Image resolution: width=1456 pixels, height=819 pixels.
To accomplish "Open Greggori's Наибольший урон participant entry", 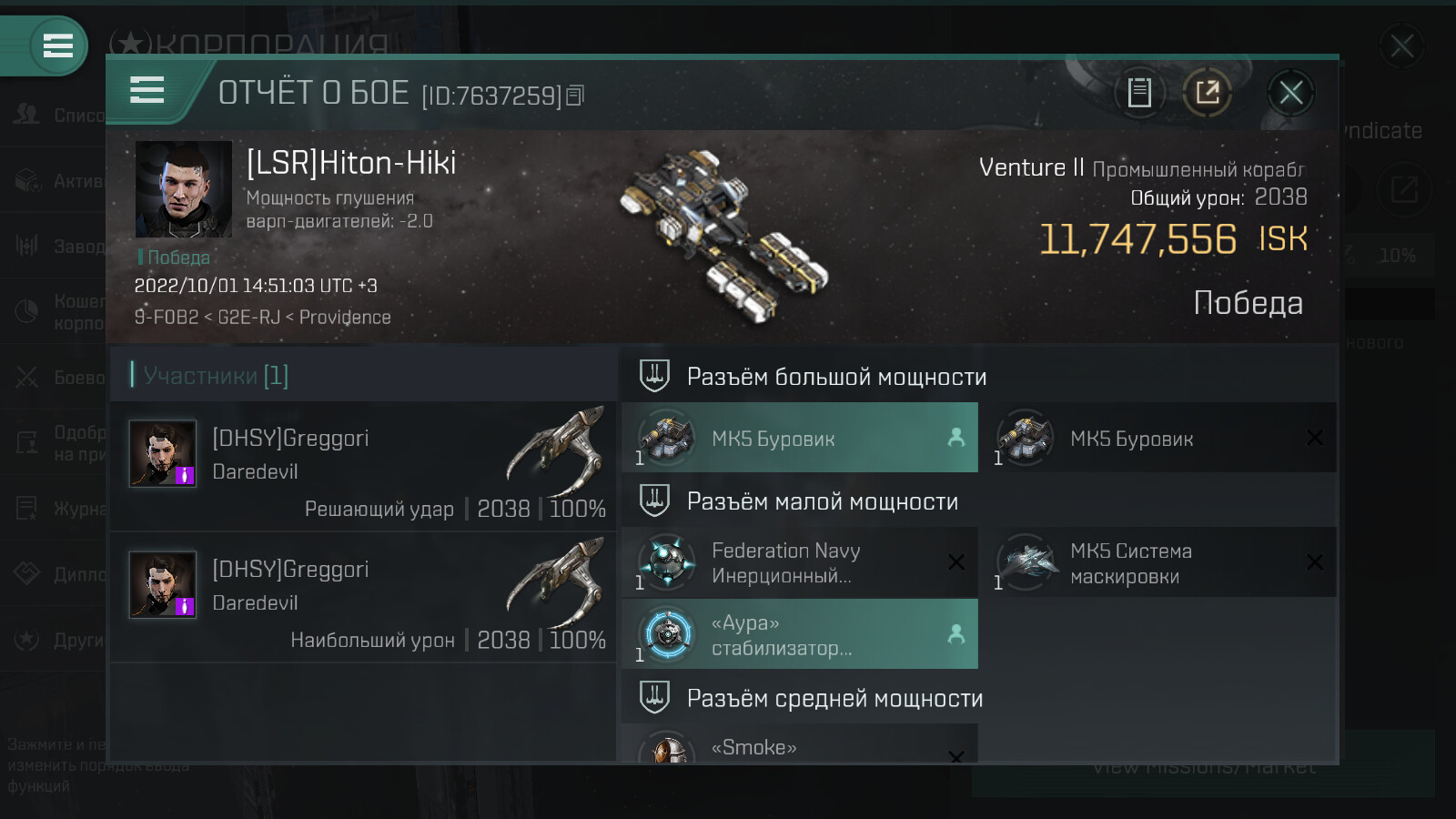I will [x=363, y=598].
